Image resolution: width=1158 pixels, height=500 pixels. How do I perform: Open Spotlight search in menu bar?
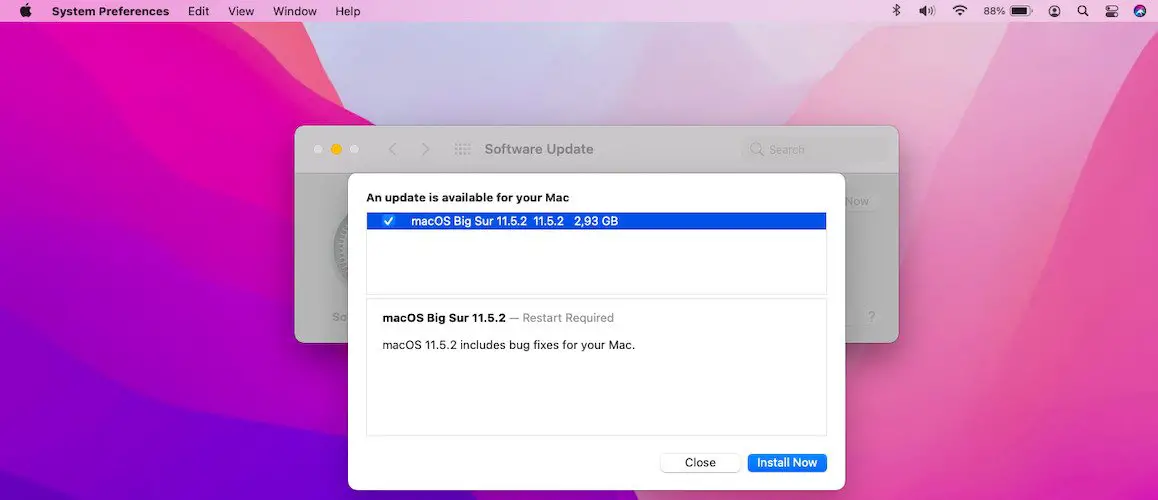point(1083,11)
